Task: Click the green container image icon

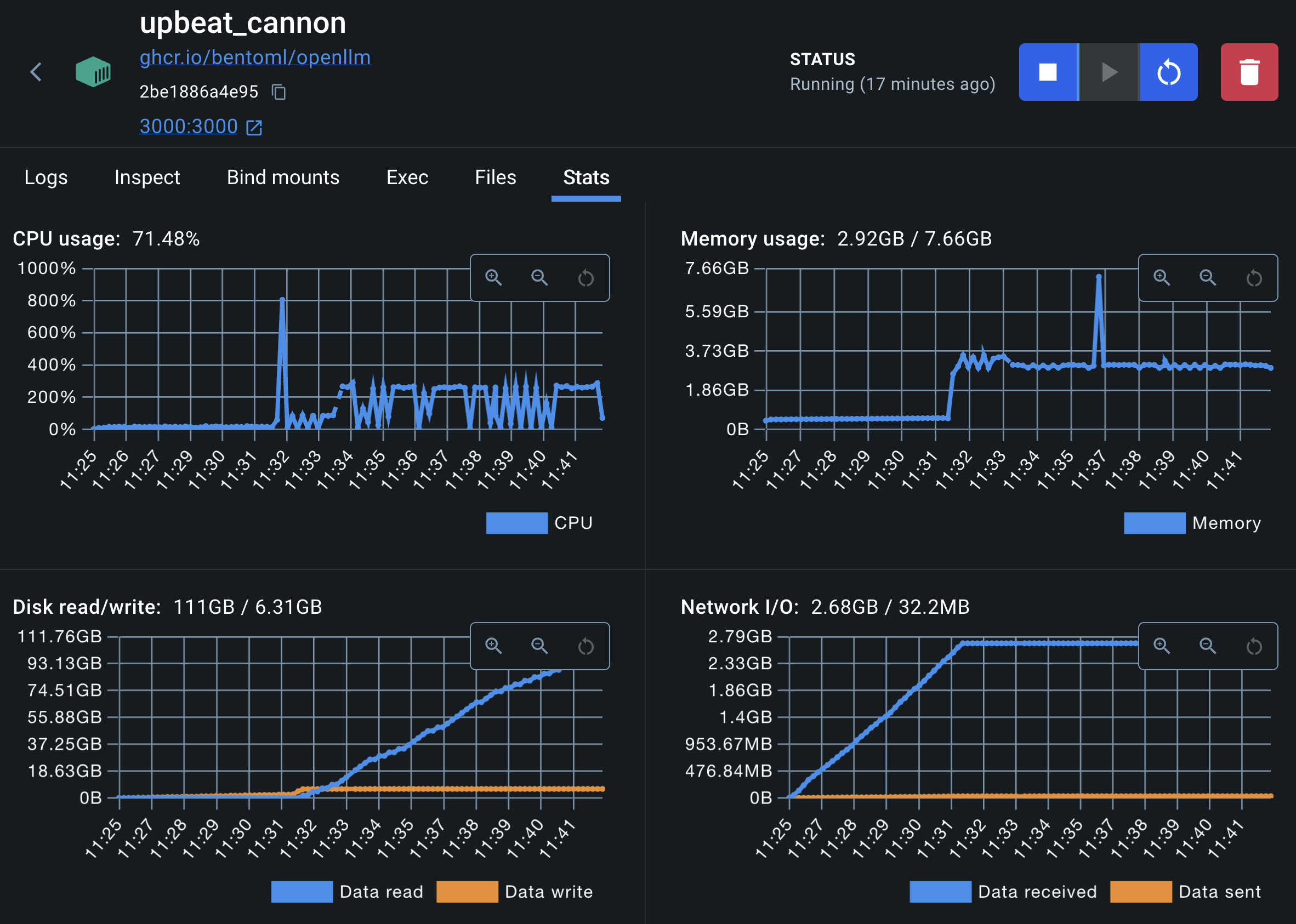Action: pyautogui.click(x=94, y=72)
